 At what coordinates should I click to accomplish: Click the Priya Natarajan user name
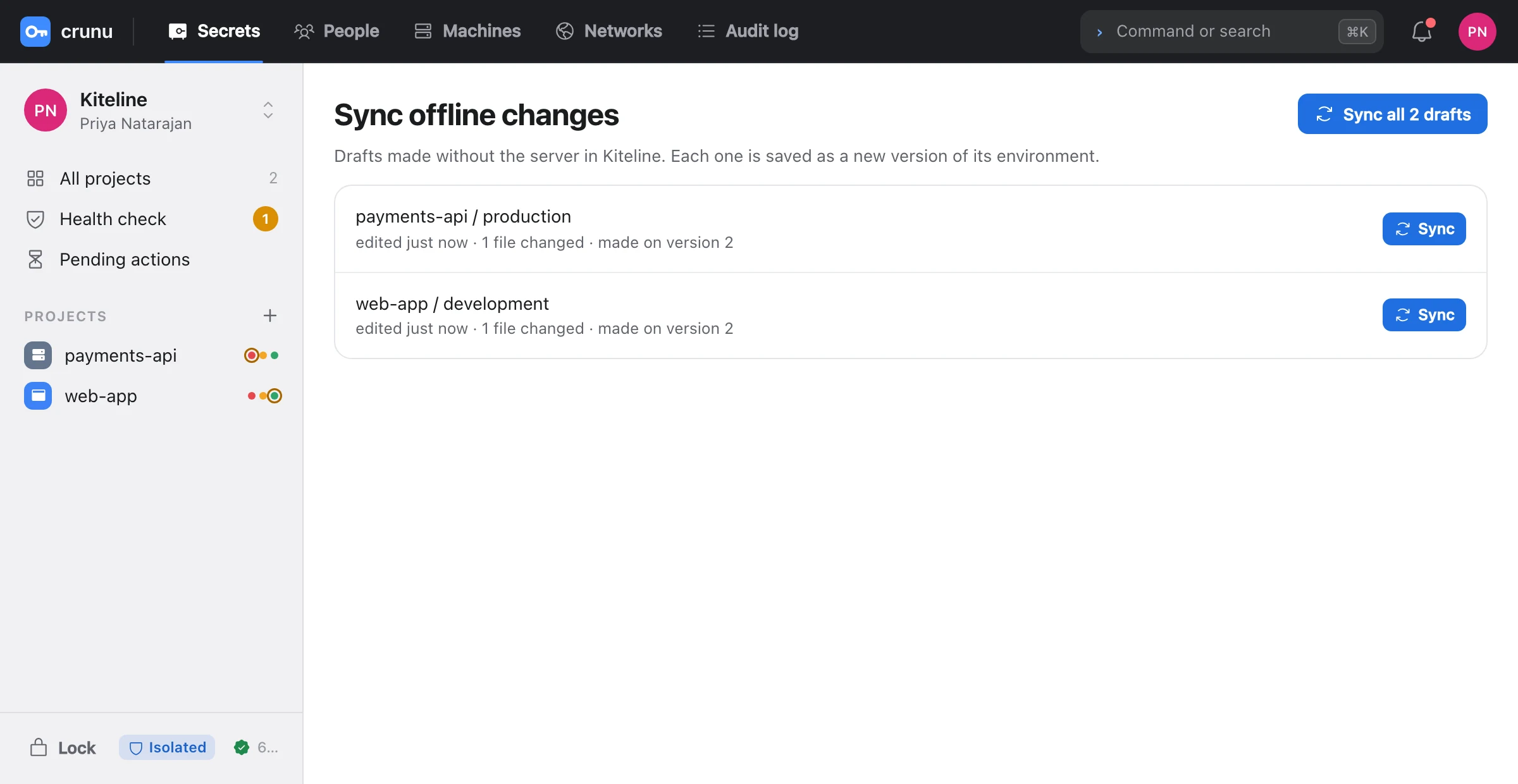[x=135, y=124]
